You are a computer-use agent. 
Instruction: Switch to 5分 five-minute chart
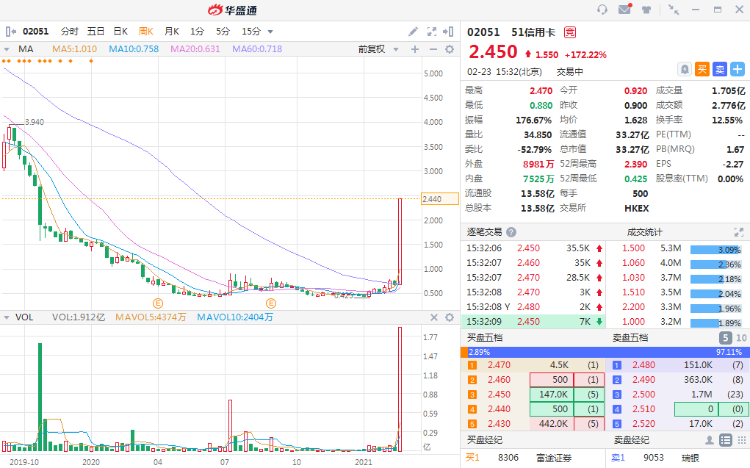coord(223,32)
